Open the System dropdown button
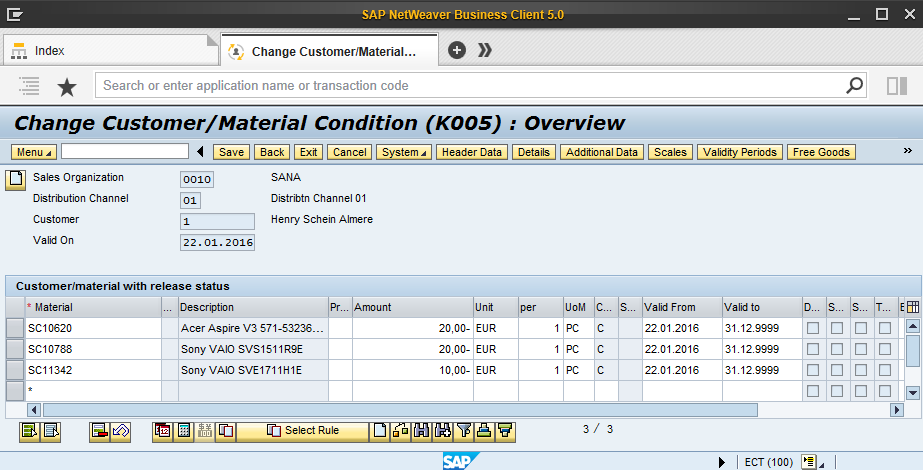The image size is (923, 470). click(x=404, y=152)
